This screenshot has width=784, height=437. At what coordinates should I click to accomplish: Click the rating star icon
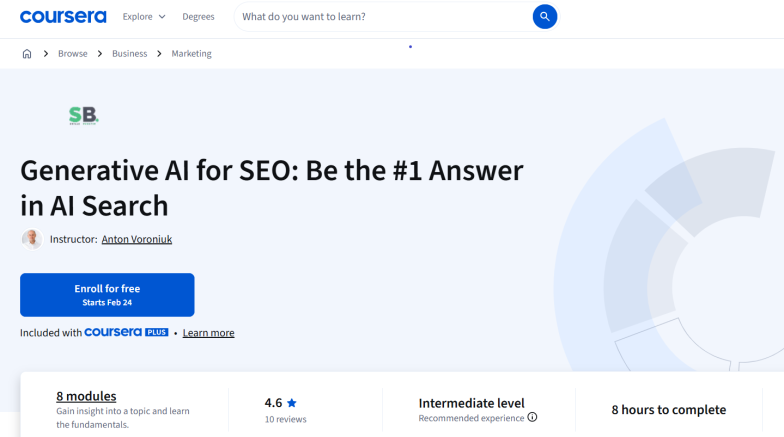click(x=292, y=403)
